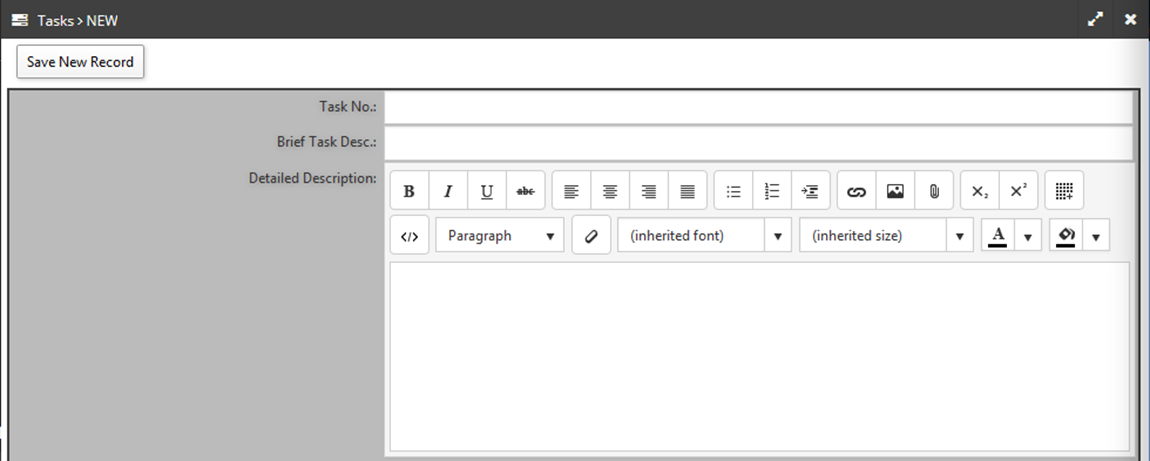Open the inherited size dropdown

pos(887,235)
